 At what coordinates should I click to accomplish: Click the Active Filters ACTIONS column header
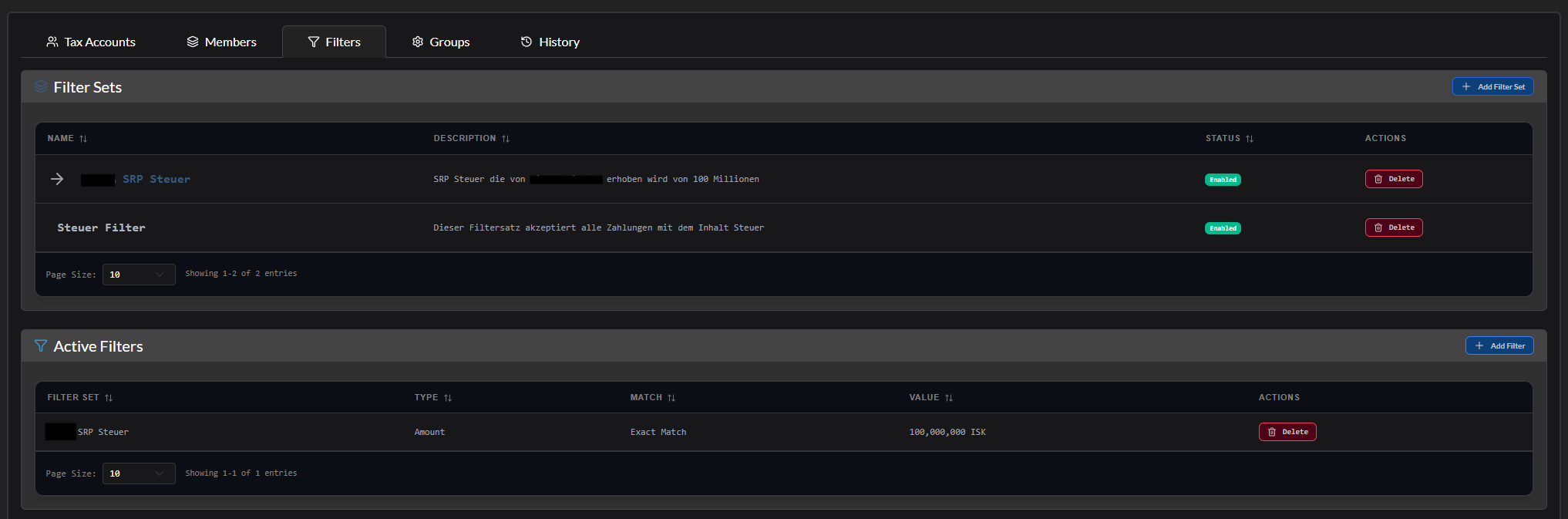point(1279,398)
